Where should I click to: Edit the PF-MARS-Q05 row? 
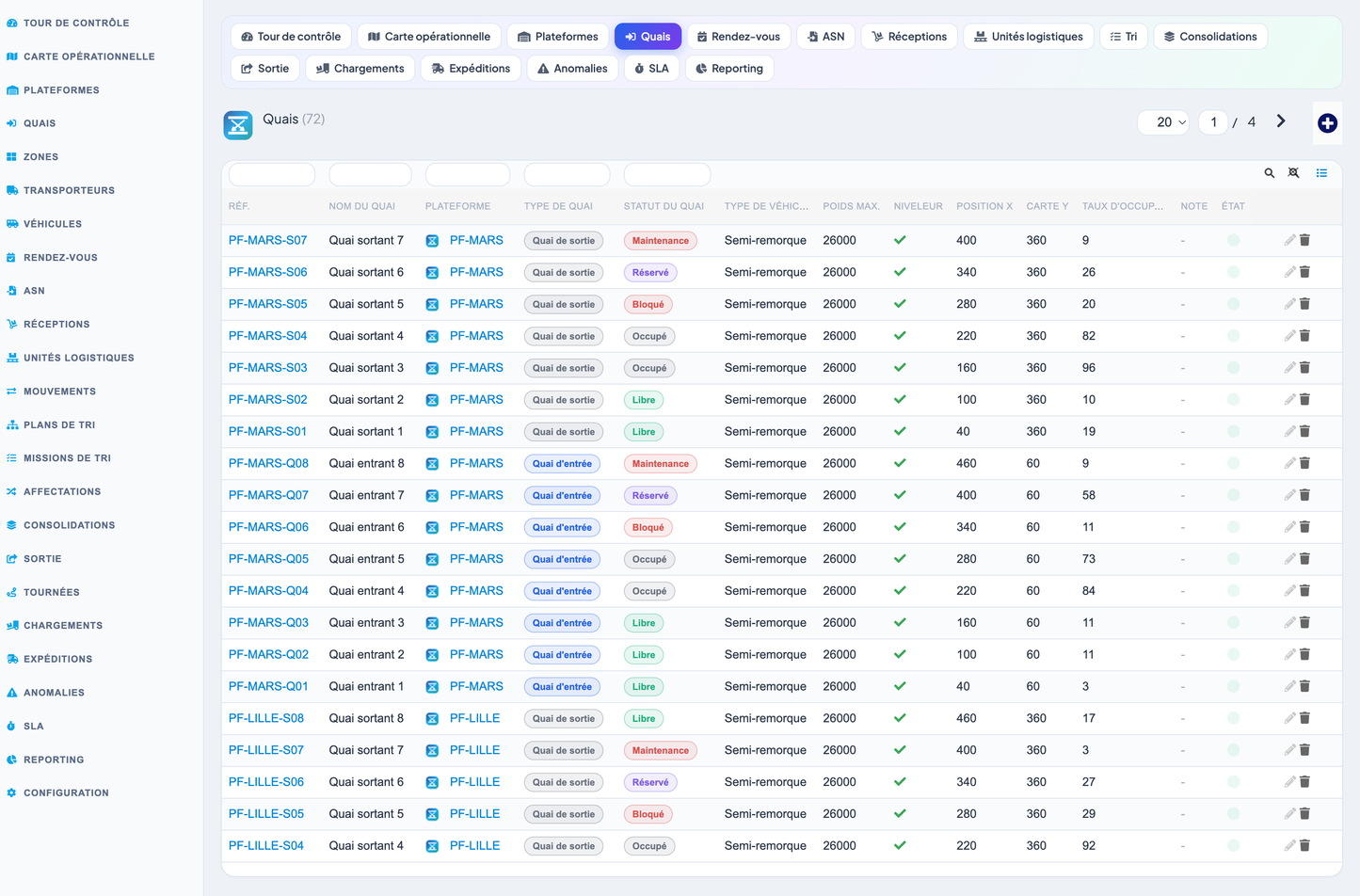[x=1290, y=559]
